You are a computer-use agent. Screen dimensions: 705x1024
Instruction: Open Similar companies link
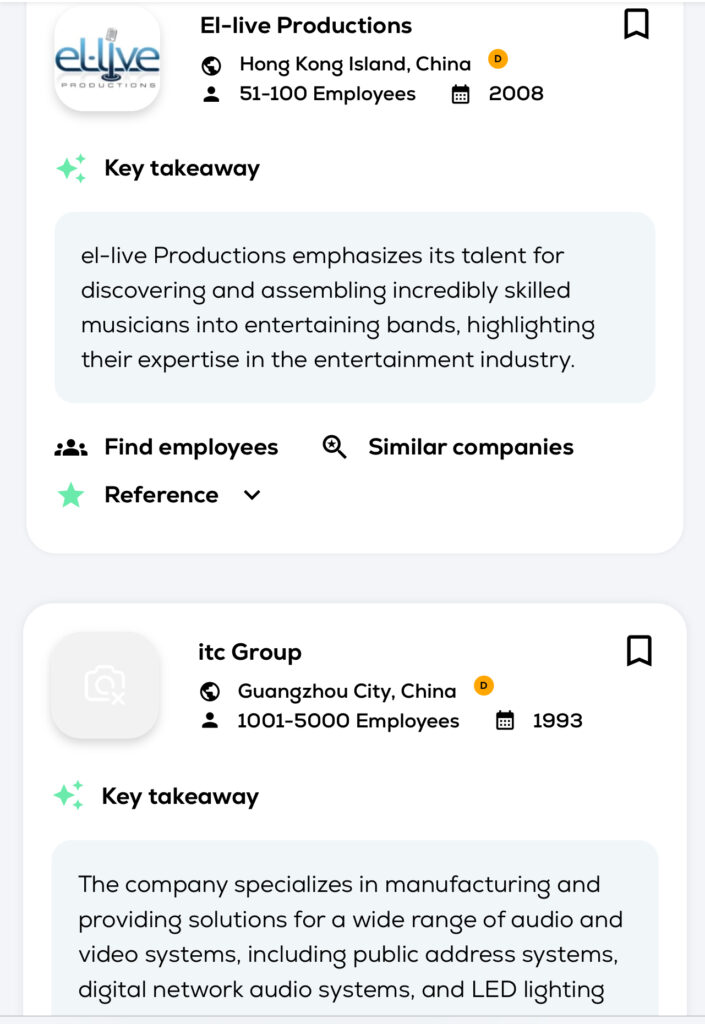pos(470,447)
